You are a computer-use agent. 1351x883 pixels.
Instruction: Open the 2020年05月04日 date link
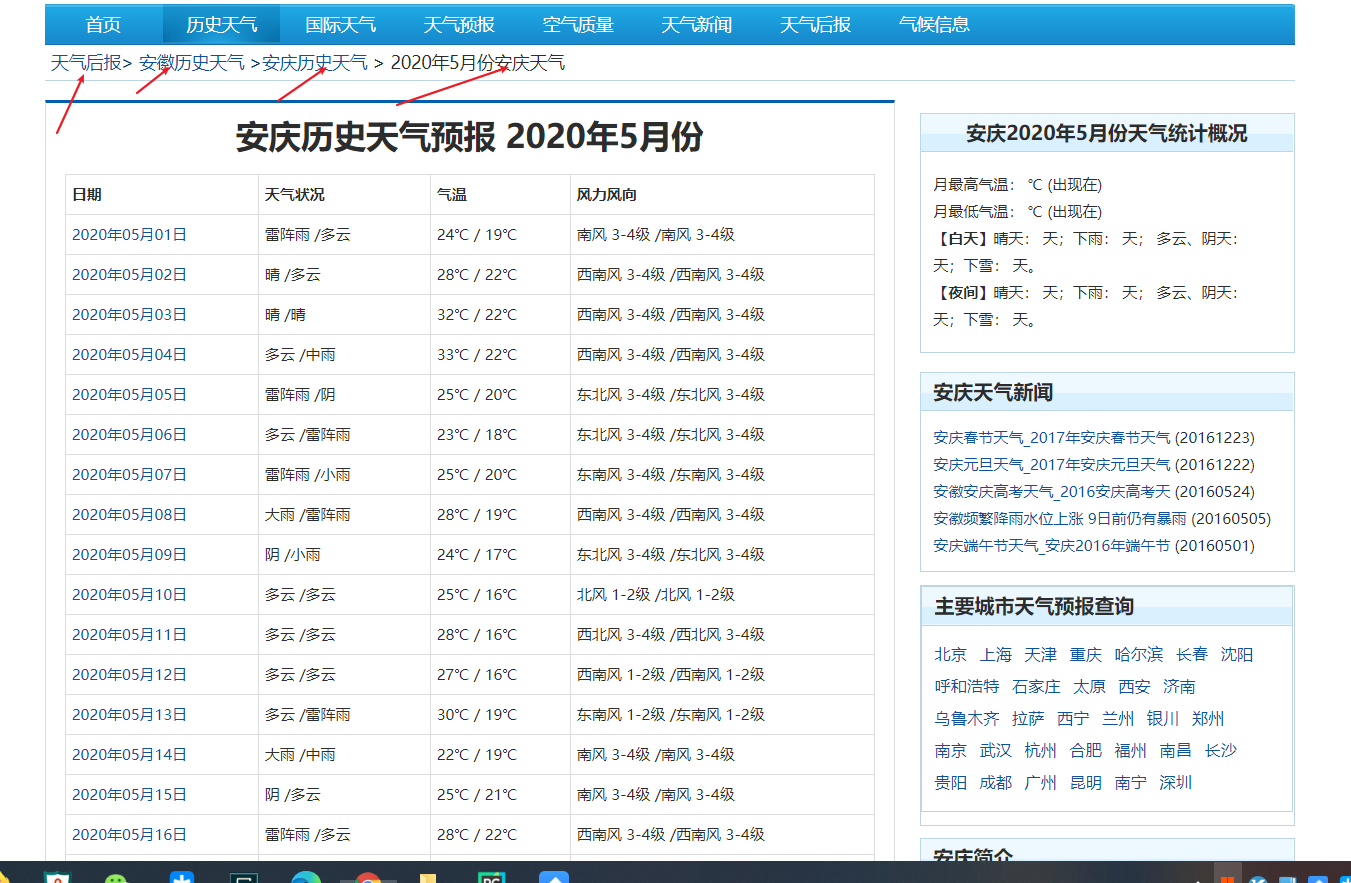129,355
